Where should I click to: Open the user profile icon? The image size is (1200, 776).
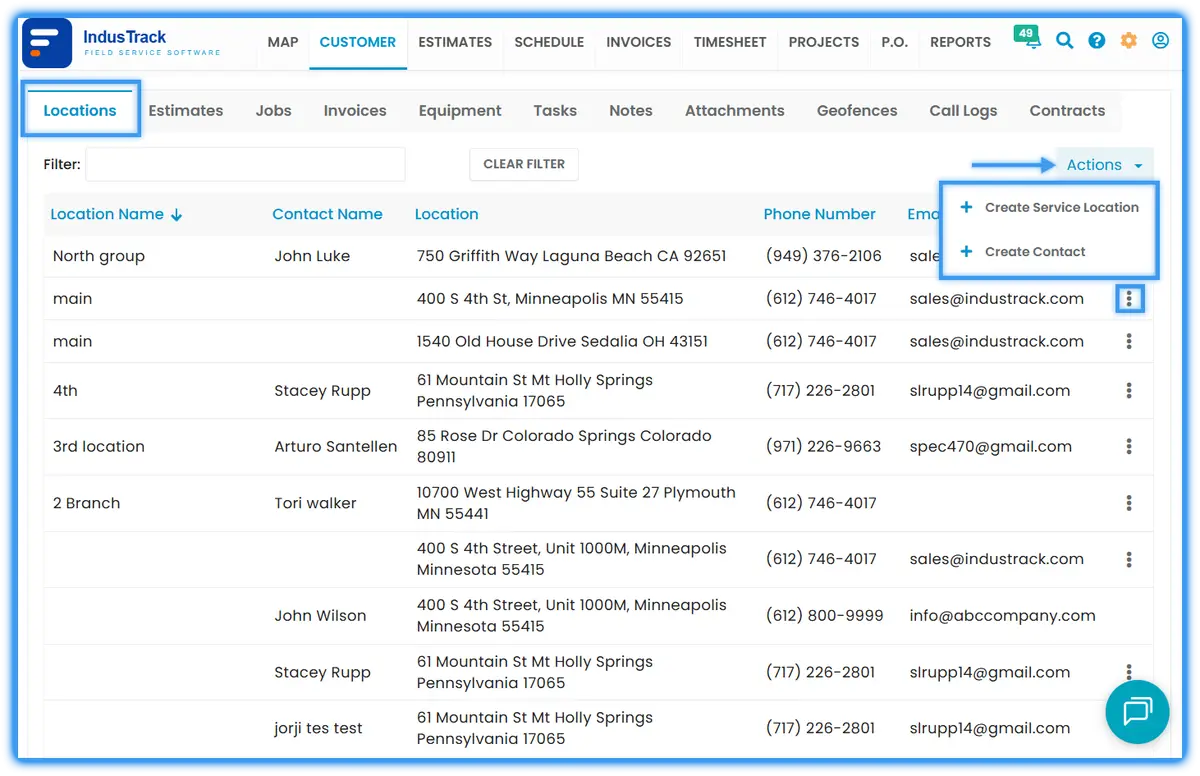click(1160, 41)
